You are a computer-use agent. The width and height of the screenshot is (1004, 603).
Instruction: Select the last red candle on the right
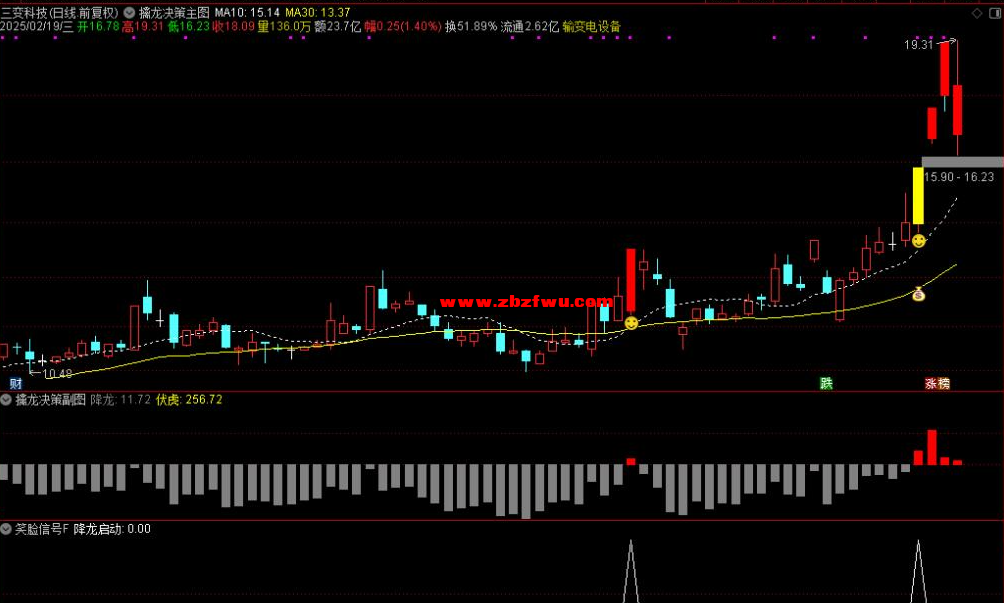[957, 109]
